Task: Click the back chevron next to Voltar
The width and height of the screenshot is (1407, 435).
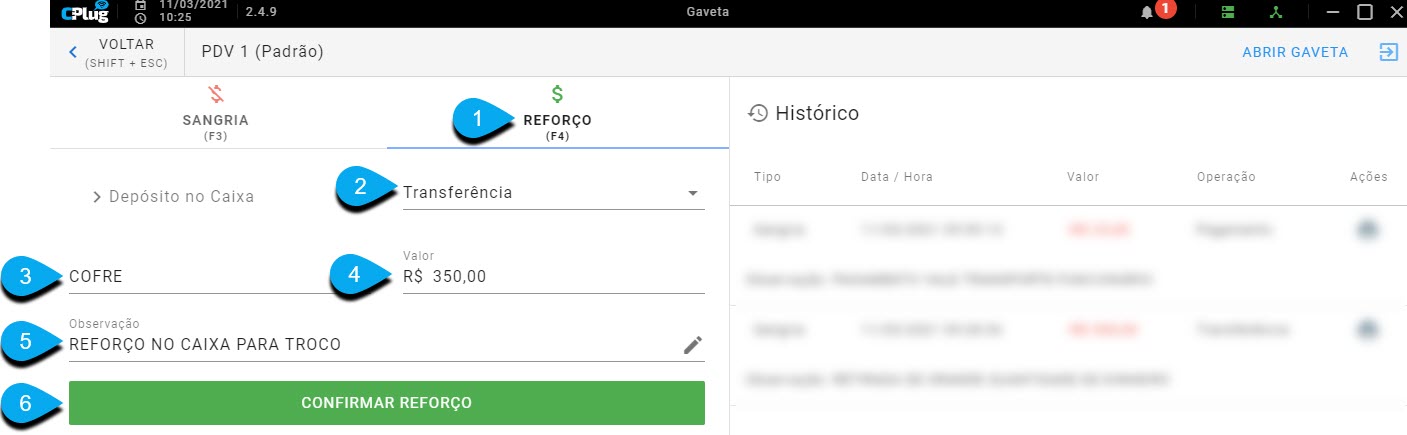Action: (73, 52)
